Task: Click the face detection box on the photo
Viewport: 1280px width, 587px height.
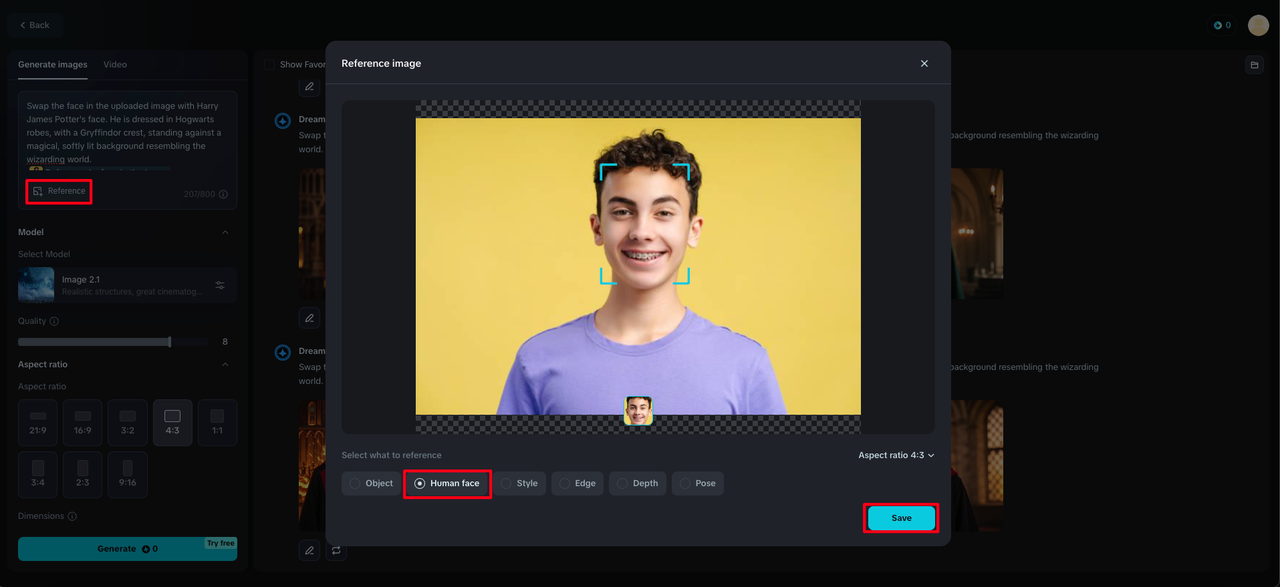Action: pos(645,224)
